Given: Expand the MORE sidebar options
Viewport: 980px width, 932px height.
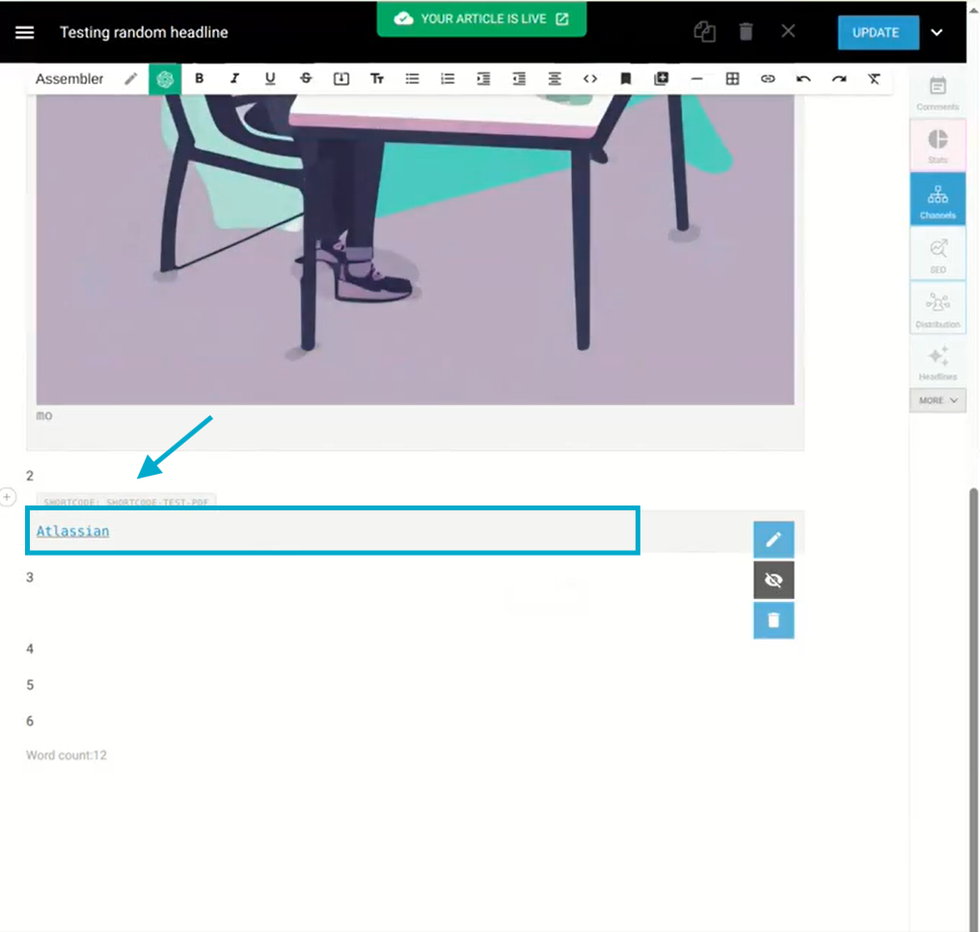Looking at the screenshot, I should point(937,400).
